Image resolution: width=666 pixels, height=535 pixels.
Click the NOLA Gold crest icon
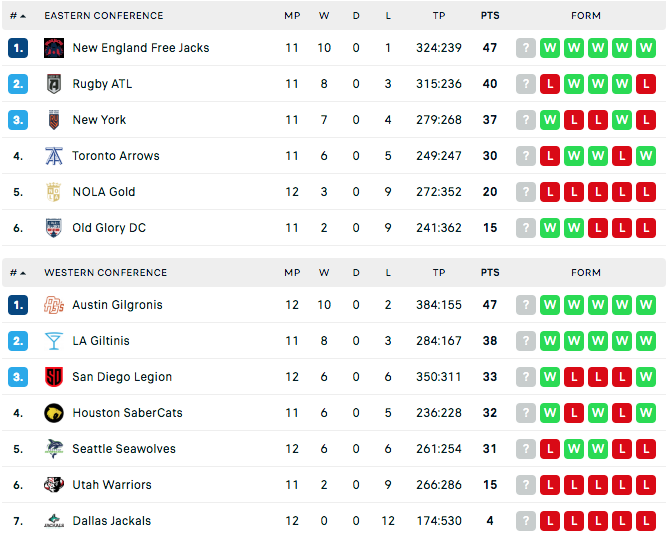tap(54, 192)
